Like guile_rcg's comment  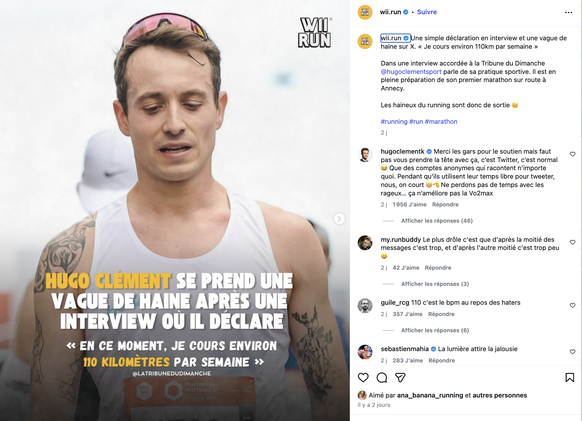572,305
